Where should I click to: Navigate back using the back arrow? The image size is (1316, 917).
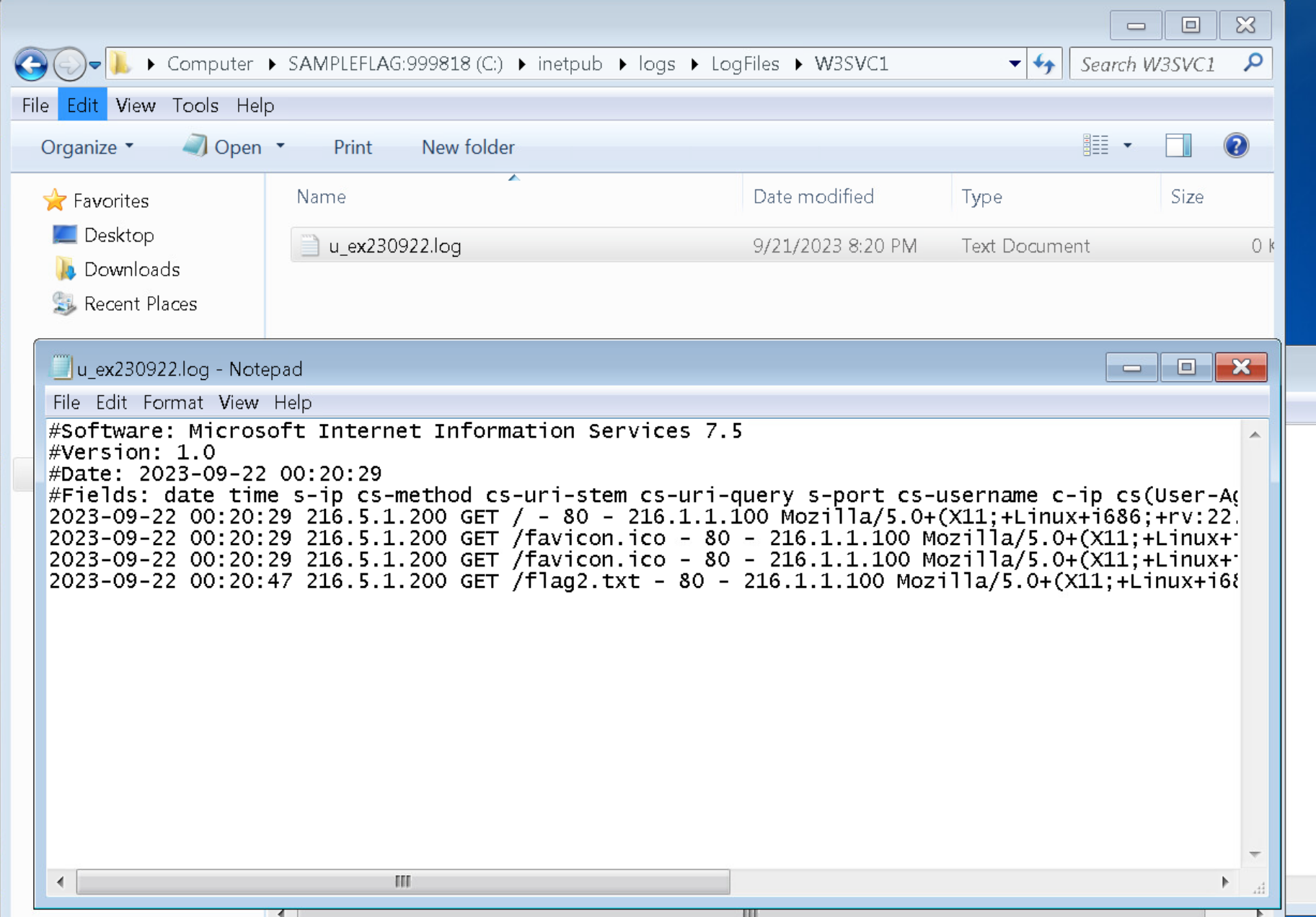[x=30, y=64]
